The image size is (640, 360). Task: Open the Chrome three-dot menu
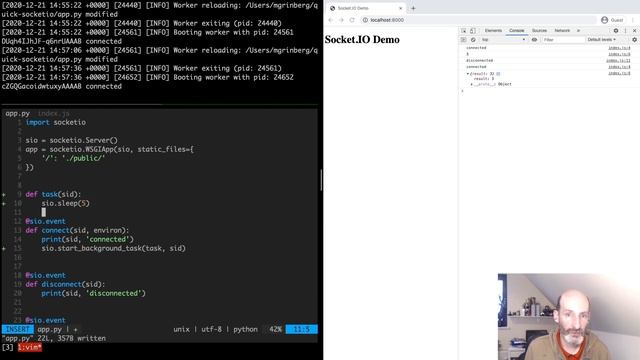coord(633,20)
